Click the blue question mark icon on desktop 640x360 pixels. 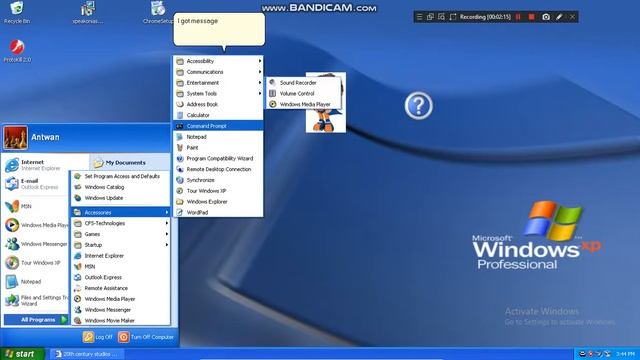click(418, 106)
